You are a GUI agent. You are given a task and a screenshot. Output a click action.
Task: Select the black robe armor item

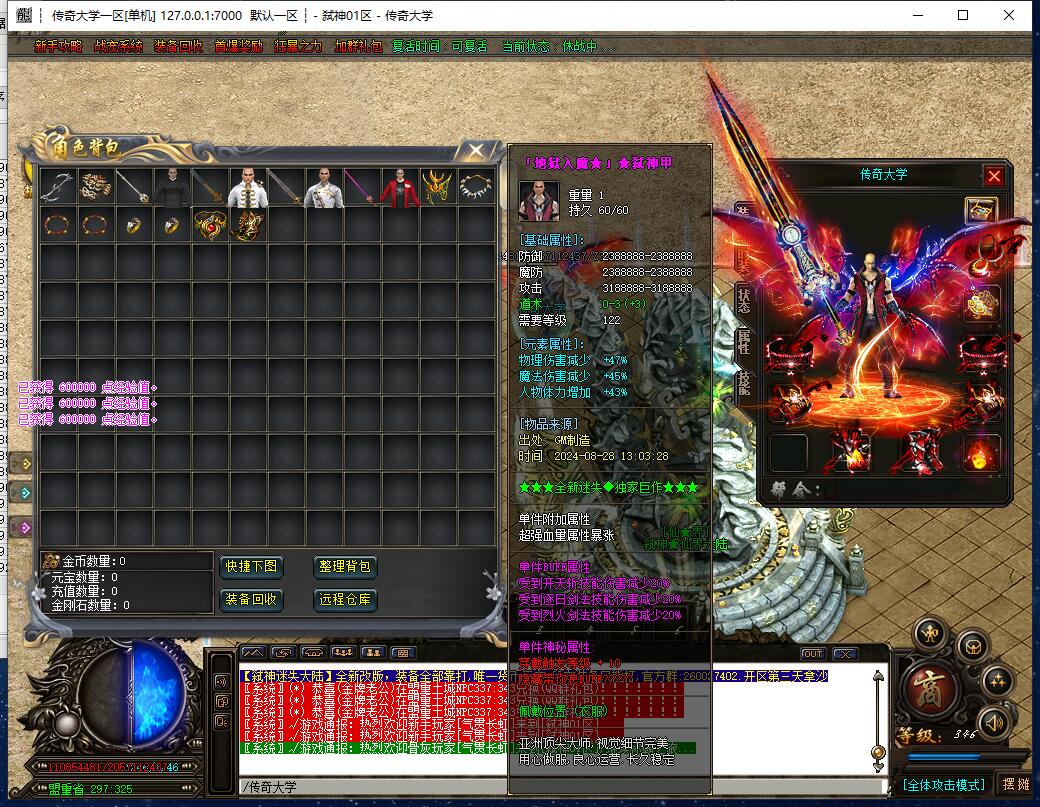point(172,187)
